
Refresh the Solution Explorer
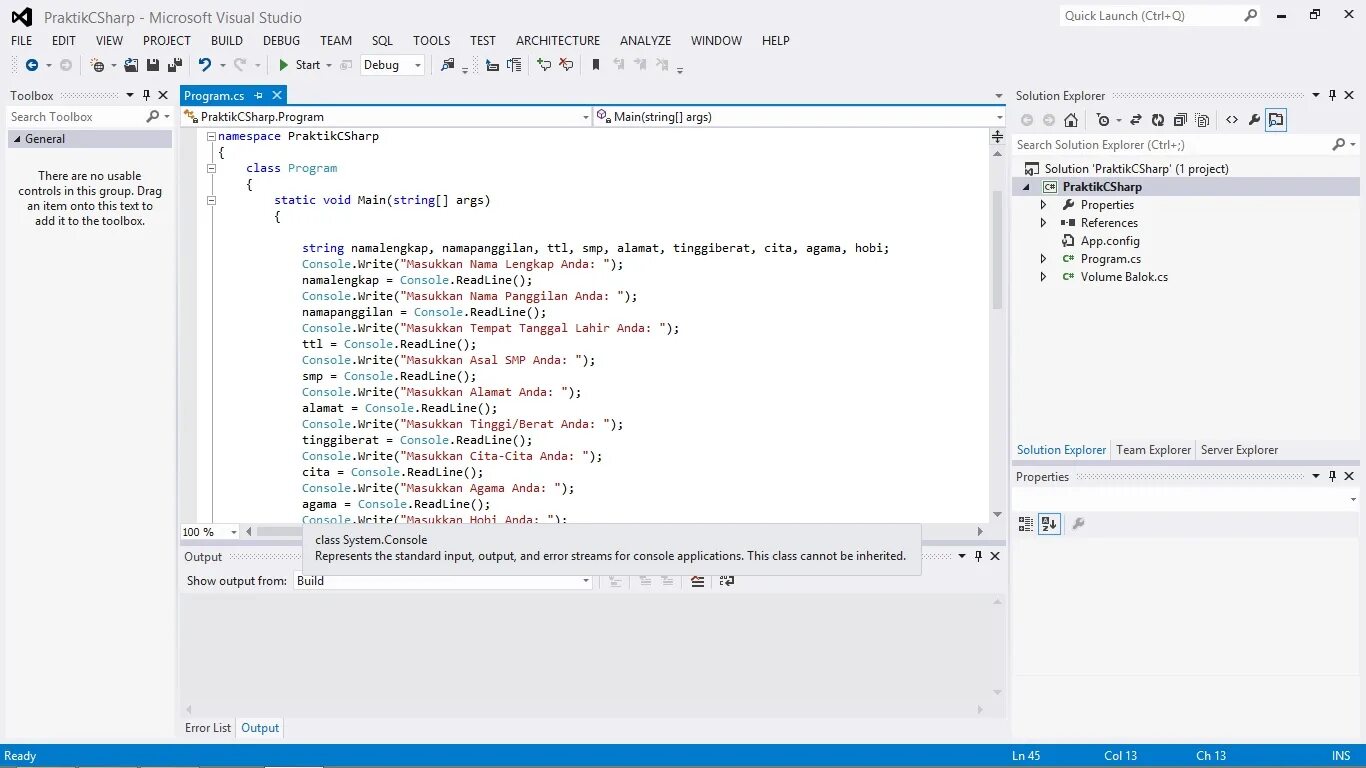[x=1158, y=120]
